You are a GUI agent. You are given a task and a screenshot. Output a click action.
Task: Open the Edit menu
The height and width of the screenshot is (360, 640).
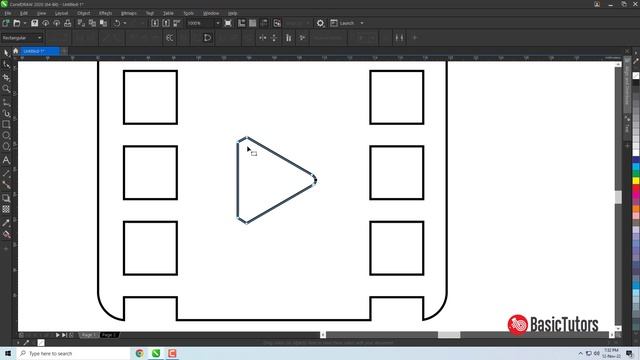24,13
